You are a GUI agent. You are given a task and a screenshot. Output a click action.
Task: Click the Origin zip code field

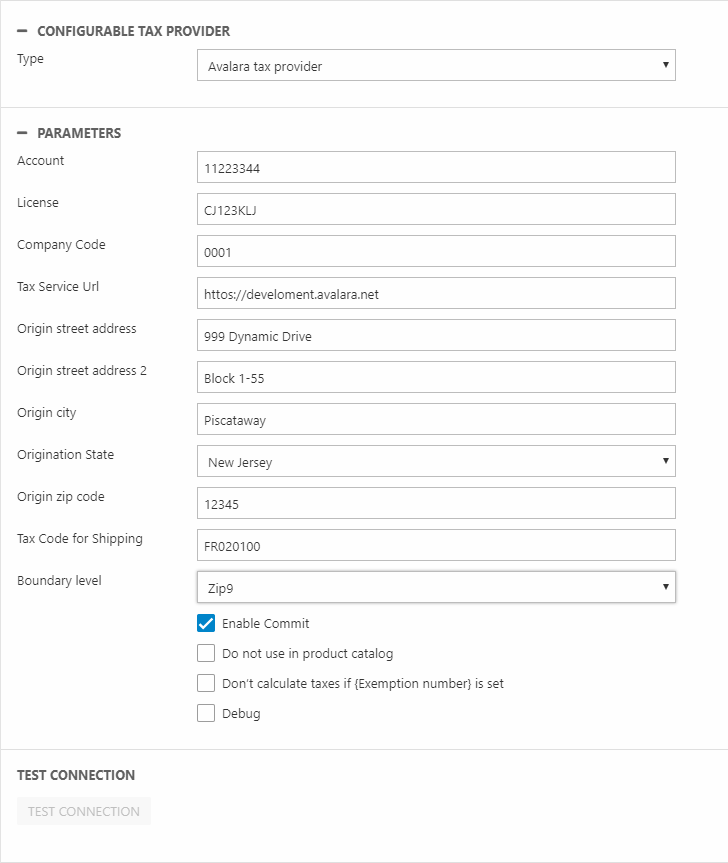click(x=436, y=504)
